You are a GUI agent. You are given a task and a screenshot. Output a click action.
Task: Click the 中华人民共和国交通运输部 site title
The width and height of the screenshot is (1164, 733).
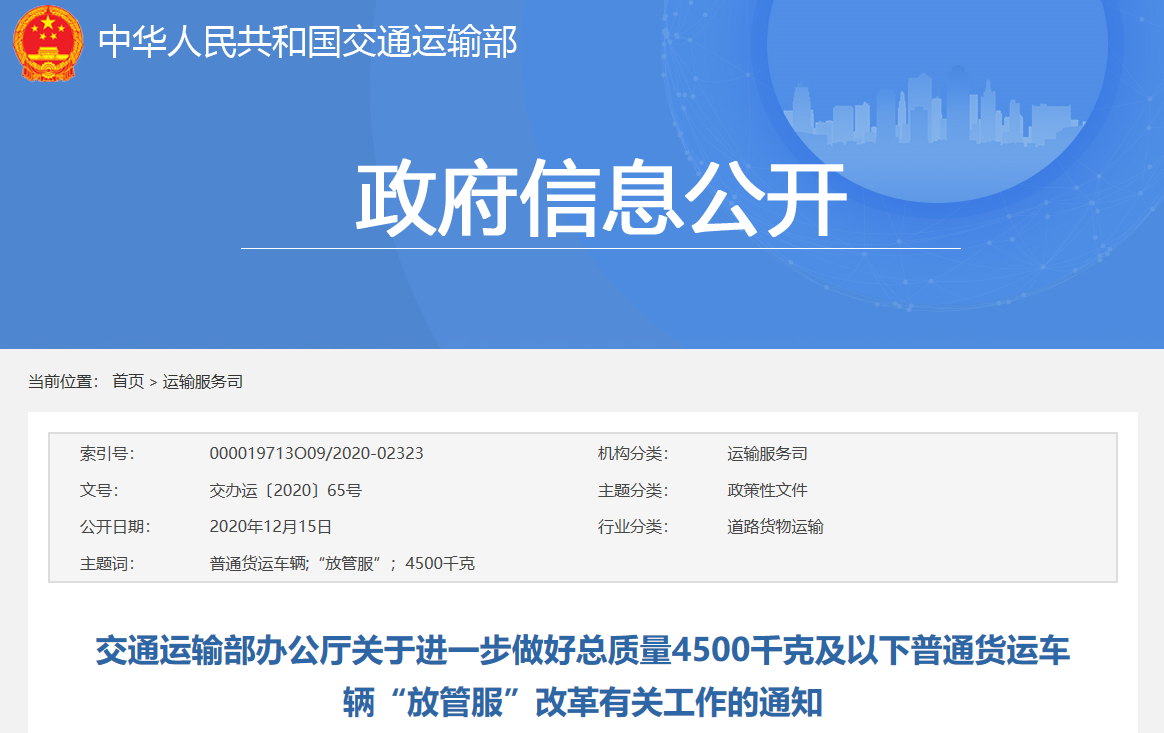pos(307,41)
